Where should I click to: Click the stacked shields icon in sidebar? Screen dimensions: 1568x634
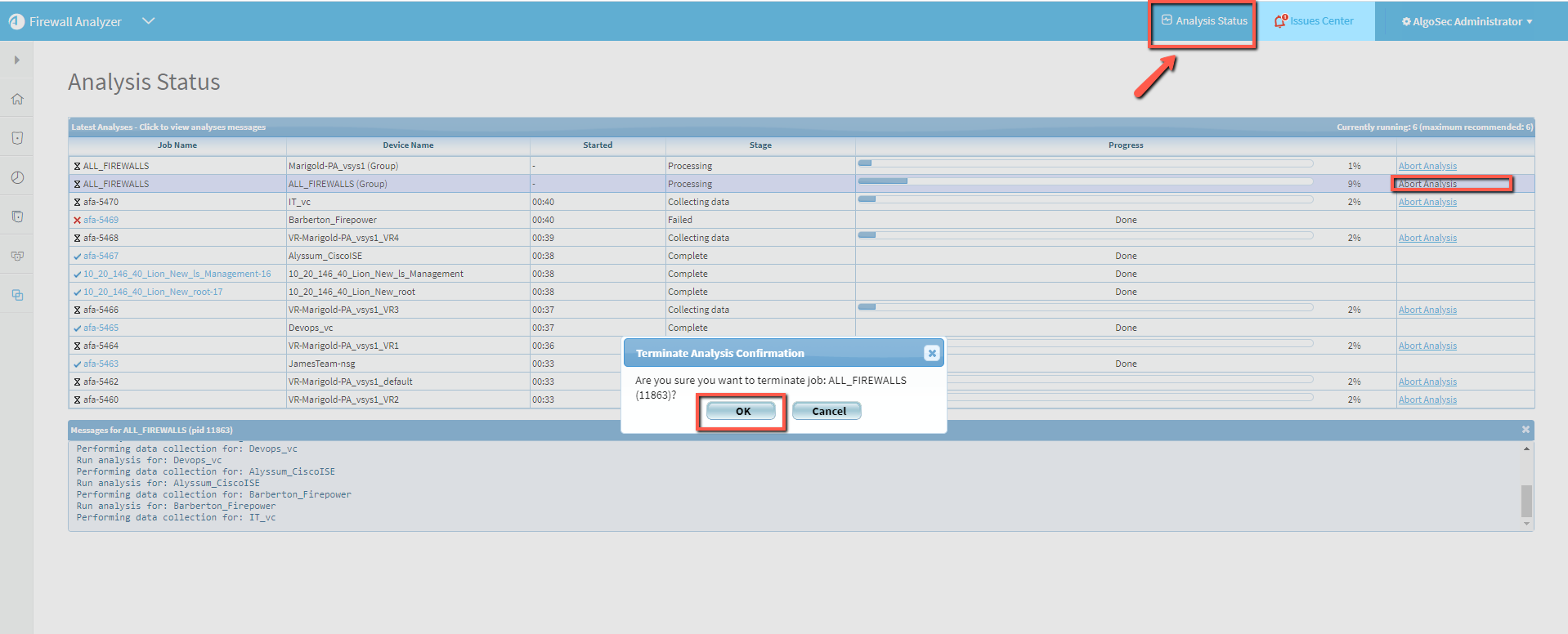point(17,217)
